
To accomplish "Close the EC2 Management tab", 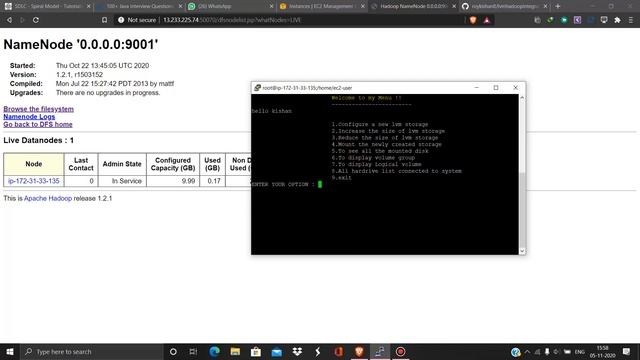I will (362, 6).
